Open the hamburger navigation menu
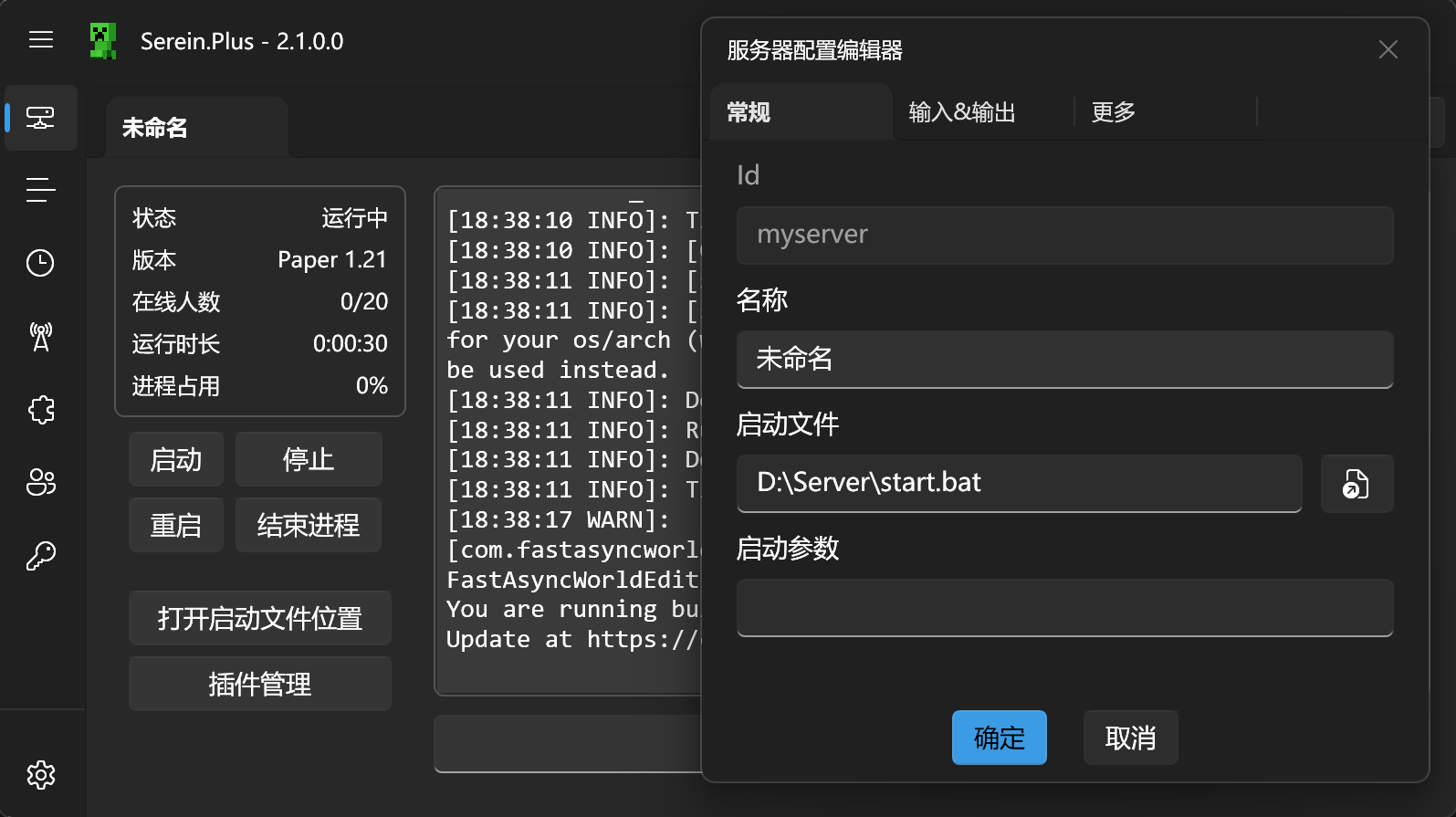Image resolution: width=1456 pixels, height=817 pixels. point(41,40)
